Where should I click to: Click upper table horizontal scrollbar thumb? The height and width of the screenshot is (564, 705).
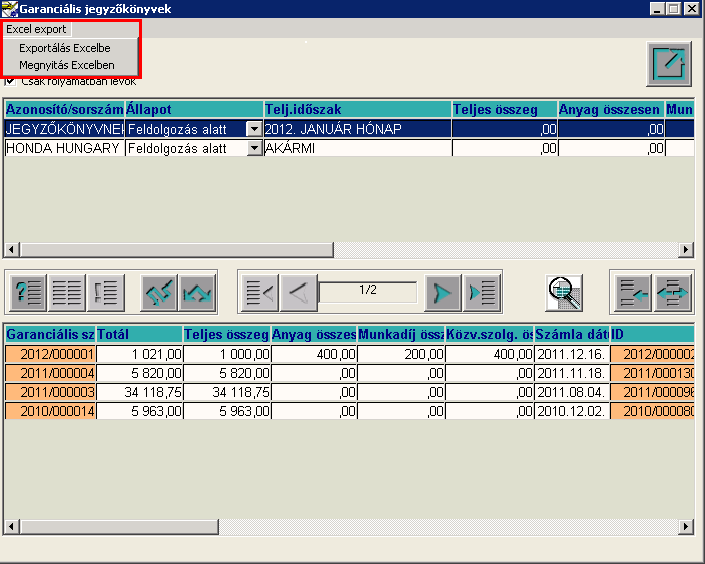[x=177, y=249]
